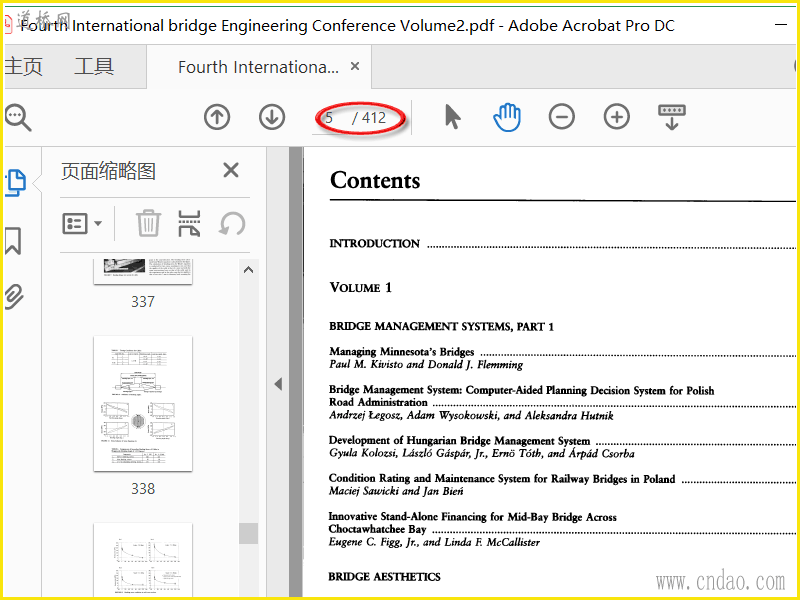Viewport: 800px width, 600px height.
Task: Go to next page with down arrow
Action: pos(271,117)
